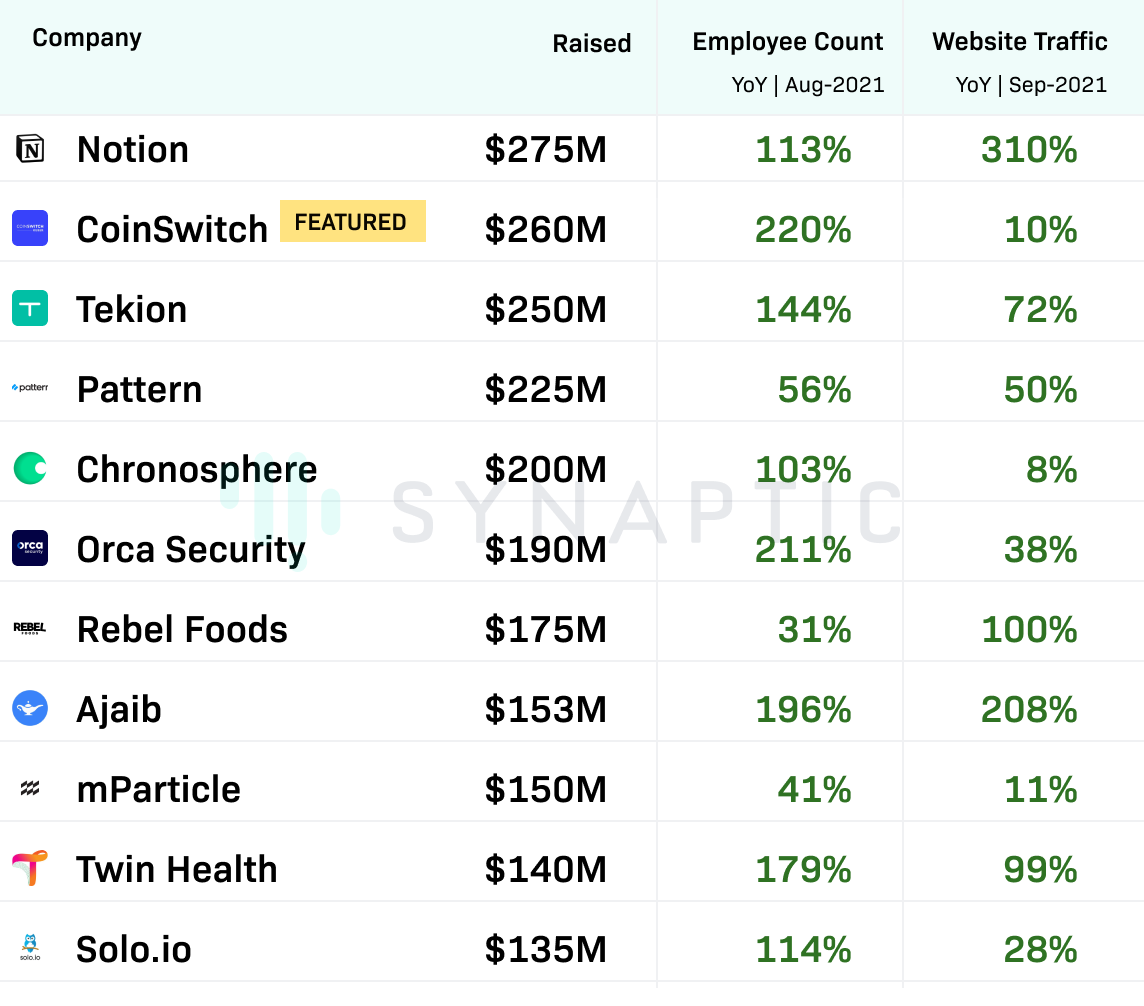The width and height of the screenshot is (1144, 1006).
Task: Select the $153M raised value
Action: pos(546,710)
